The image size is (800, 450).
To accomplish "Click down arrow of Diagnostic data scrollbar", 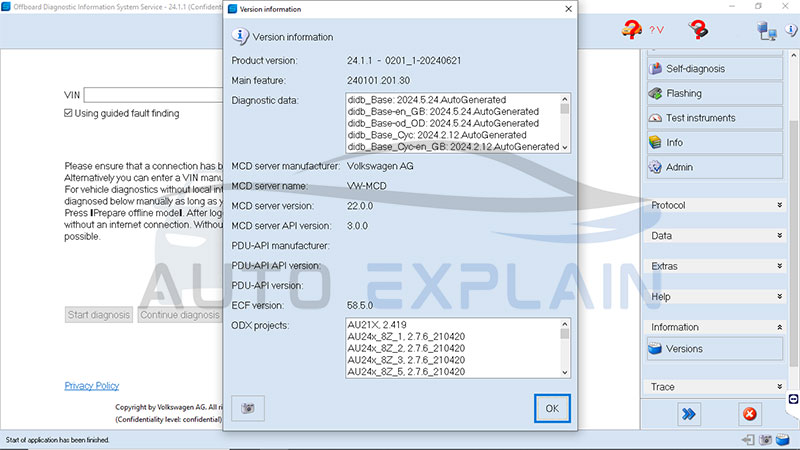I will coord(565,147).
